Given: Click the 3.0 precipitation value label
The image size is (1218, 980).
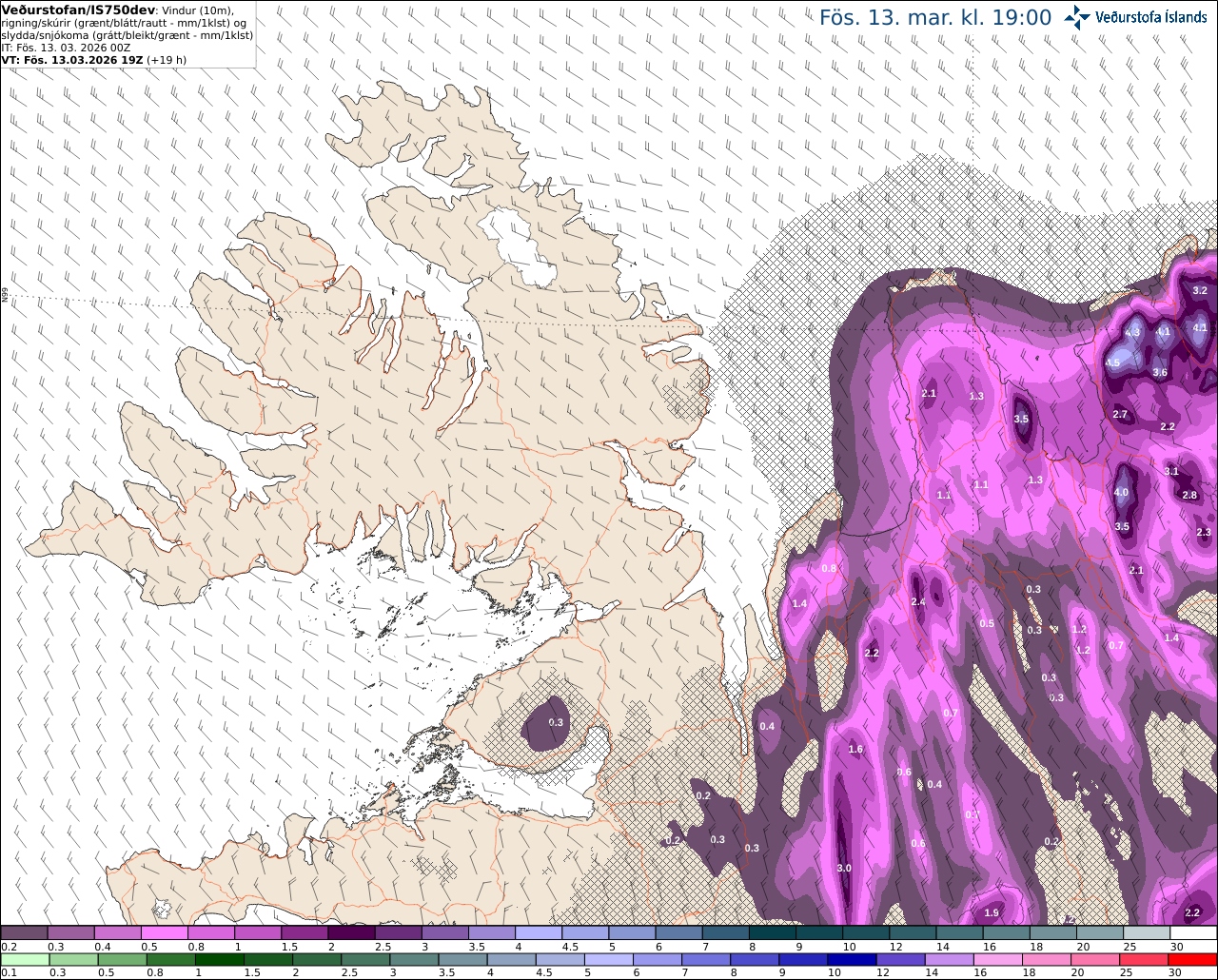Looking at the screenshot, I should click(844, 868).
